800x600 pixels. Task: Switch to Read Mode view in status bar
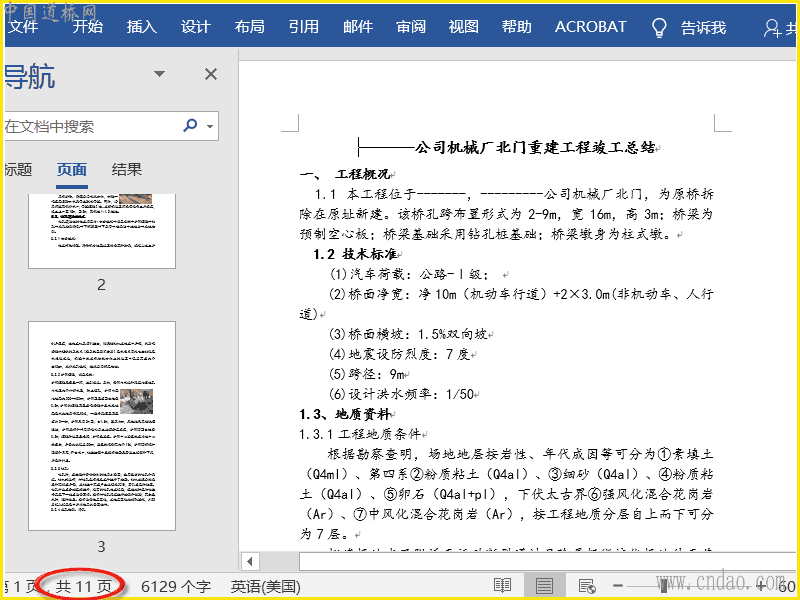click(x=502, y=585)
